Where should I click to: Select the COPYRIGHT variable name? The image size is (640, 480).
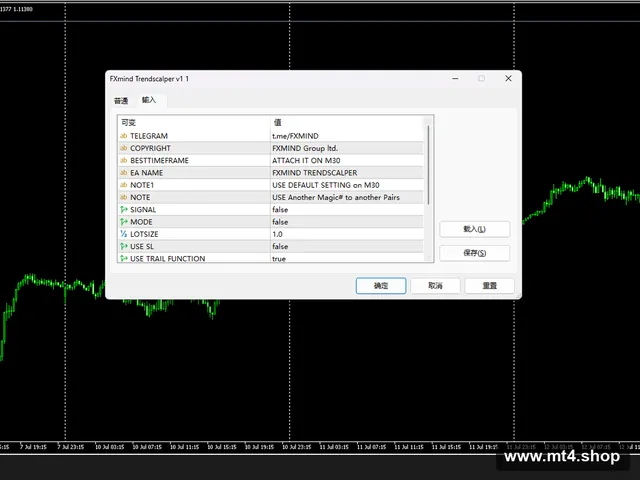(150, 148)
